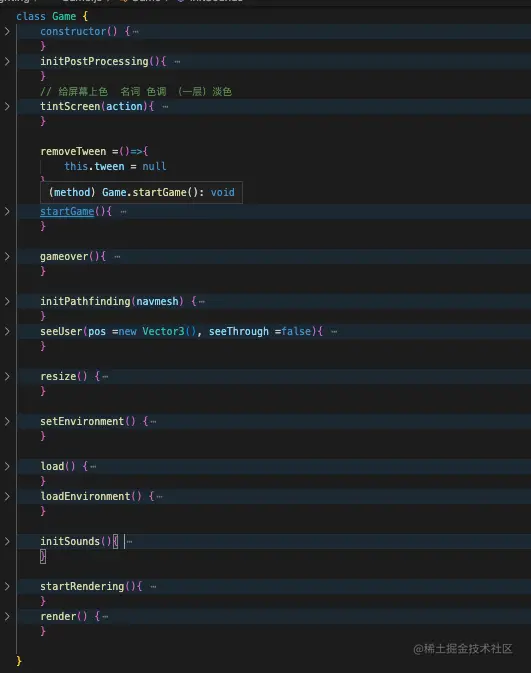This screenshot has height=673, width=531.
Task: Follow the underlined startGame link
Action: (x=67, y=212)
